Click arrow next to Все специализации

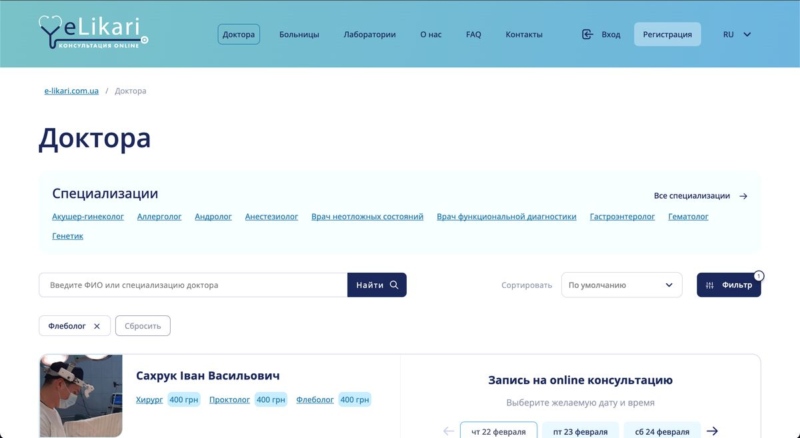pos(743,196)
